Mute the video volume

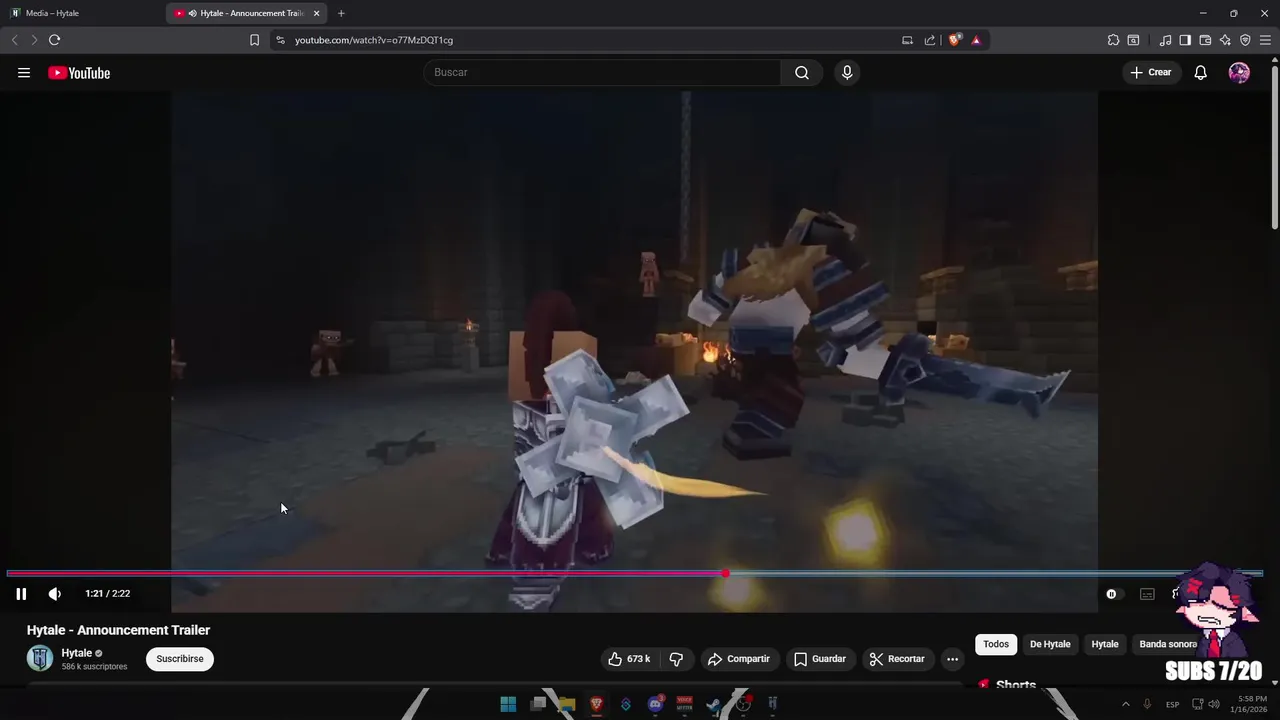55,594
